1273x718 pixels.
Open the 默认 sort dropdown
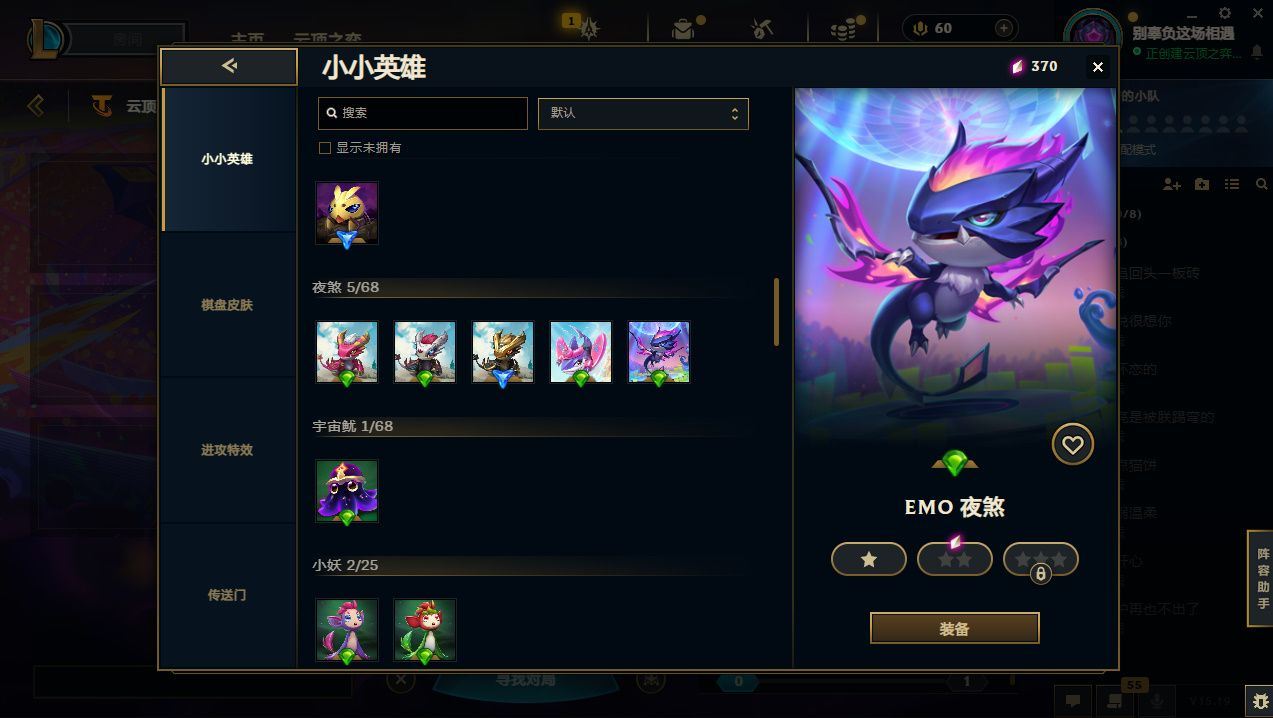tap(643, 113)
